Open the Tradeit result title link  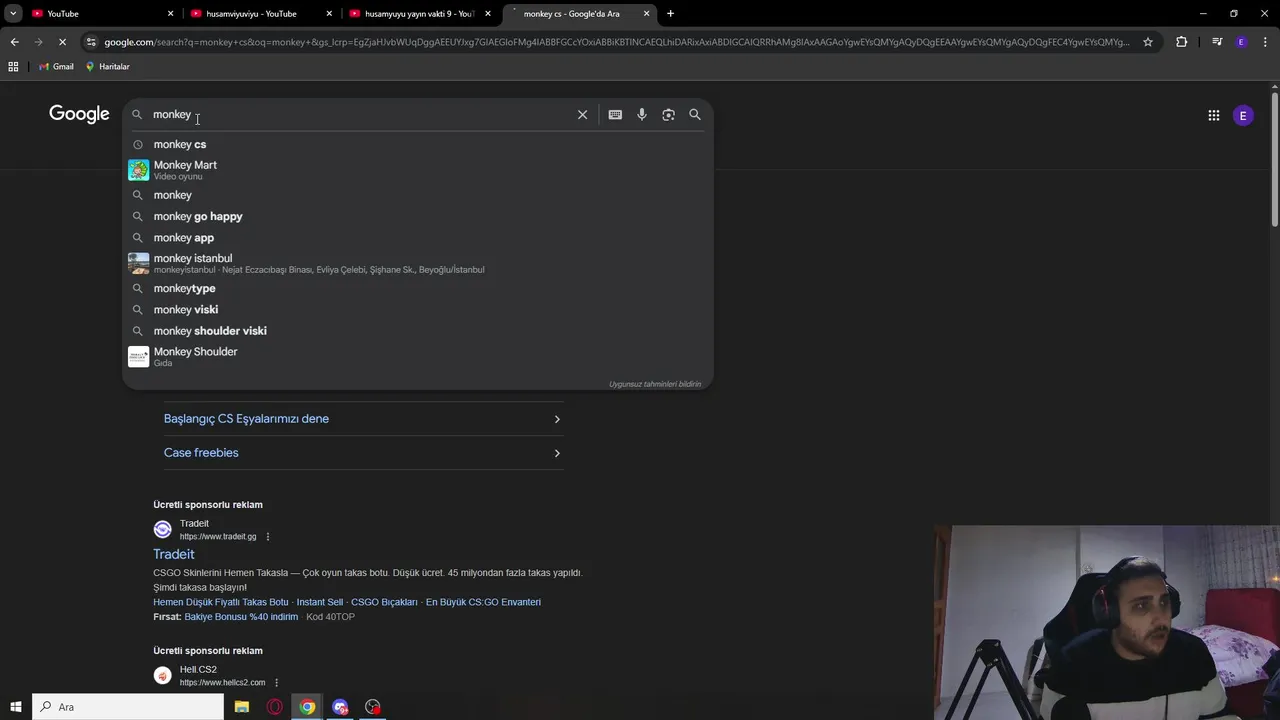tap(174, 554)
